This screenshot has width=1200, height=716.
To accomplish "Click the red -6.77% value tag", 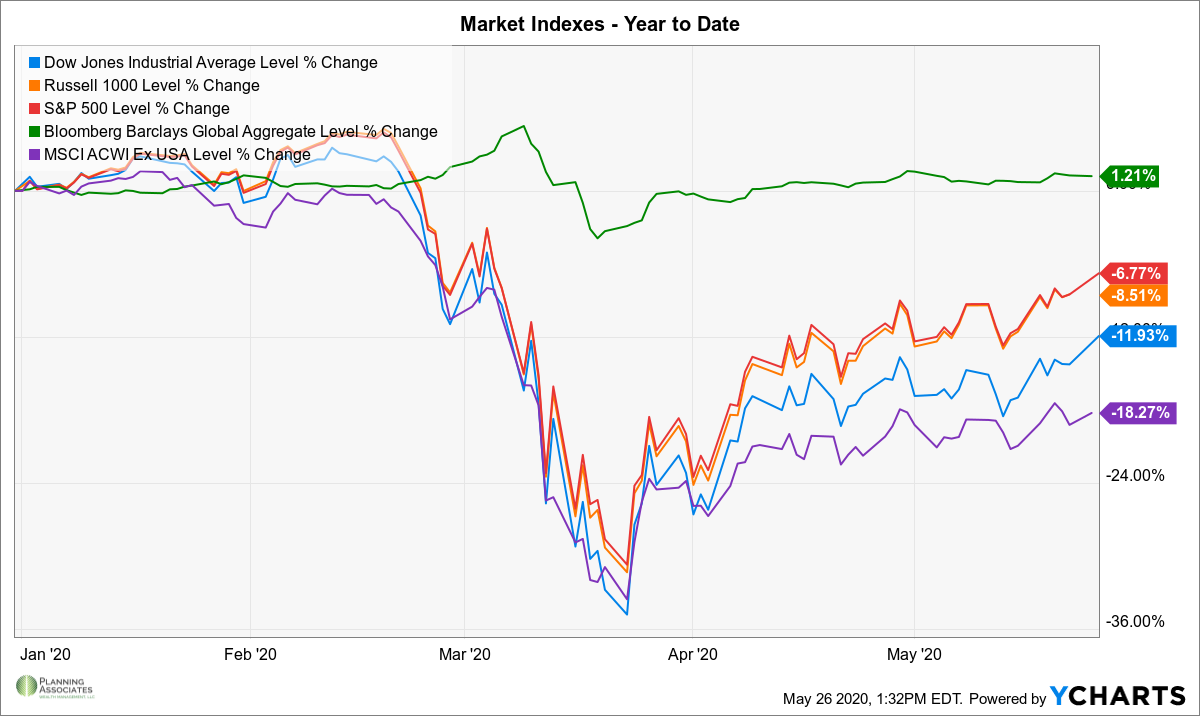I will (1137, 272).
